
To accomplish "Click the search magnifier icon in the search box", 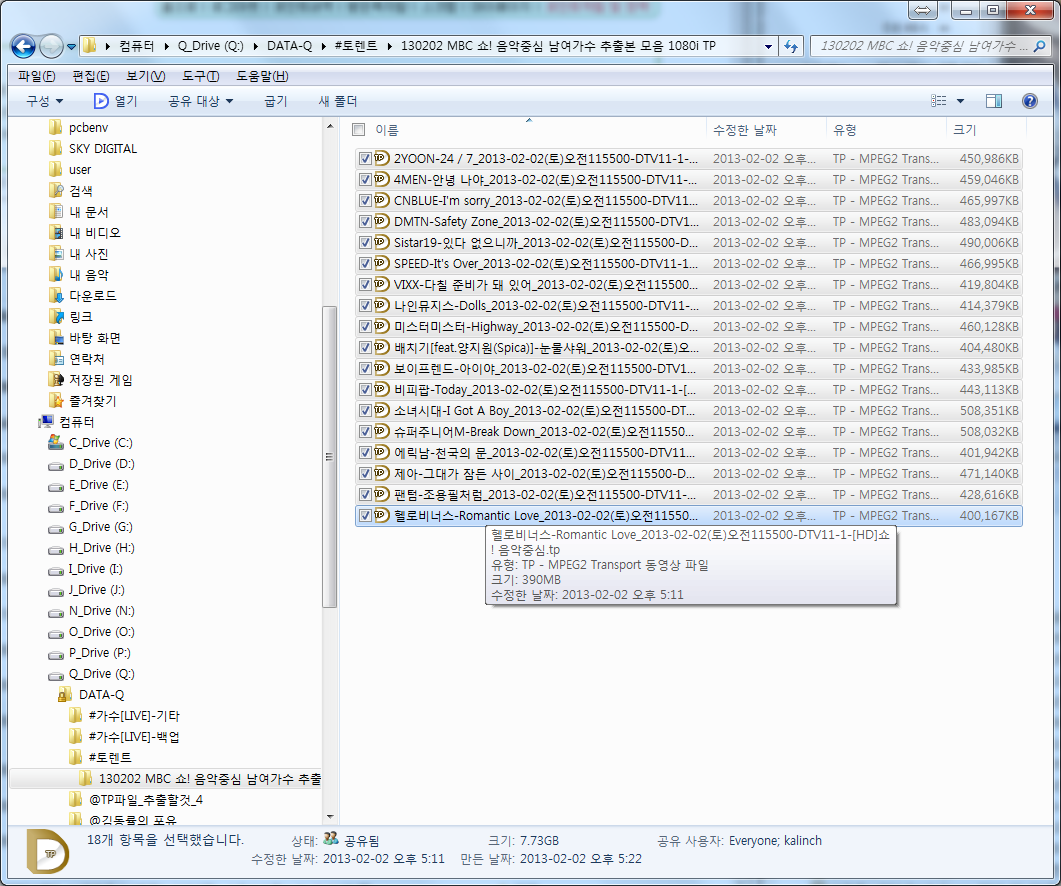I will [x=1040, y=45].
